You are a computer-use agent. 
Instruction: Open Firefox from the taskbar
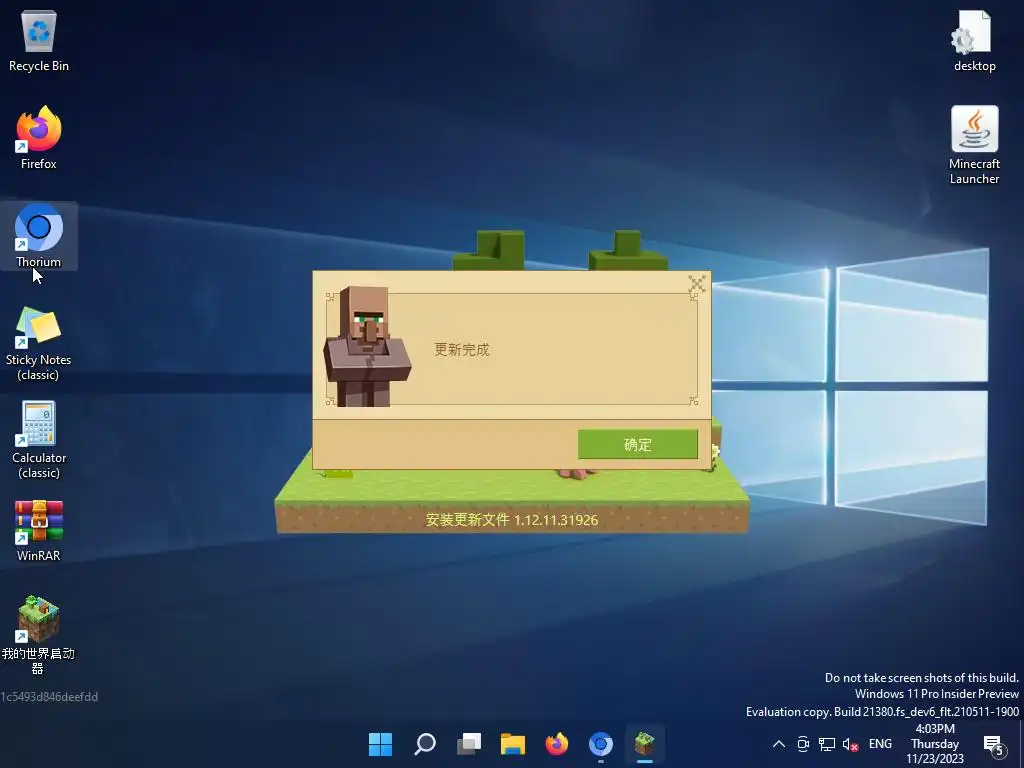click(x=556, y=744)
